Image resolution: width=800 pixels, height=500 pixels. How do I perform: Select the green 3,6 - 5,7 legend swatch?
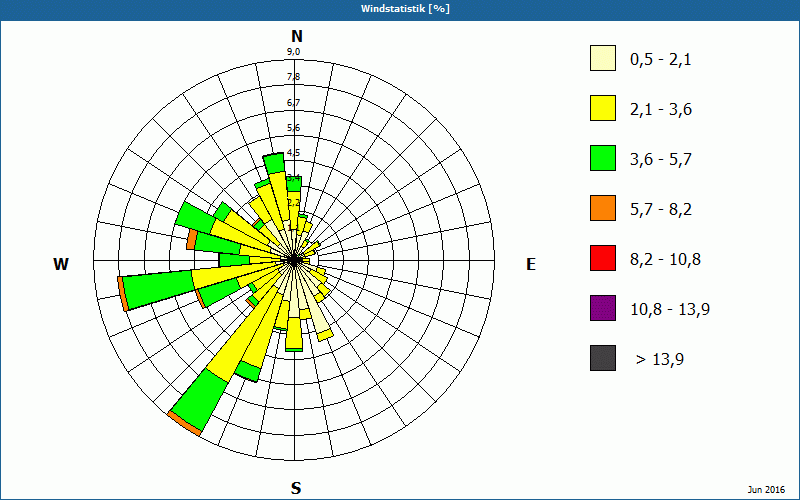(603, 158)
